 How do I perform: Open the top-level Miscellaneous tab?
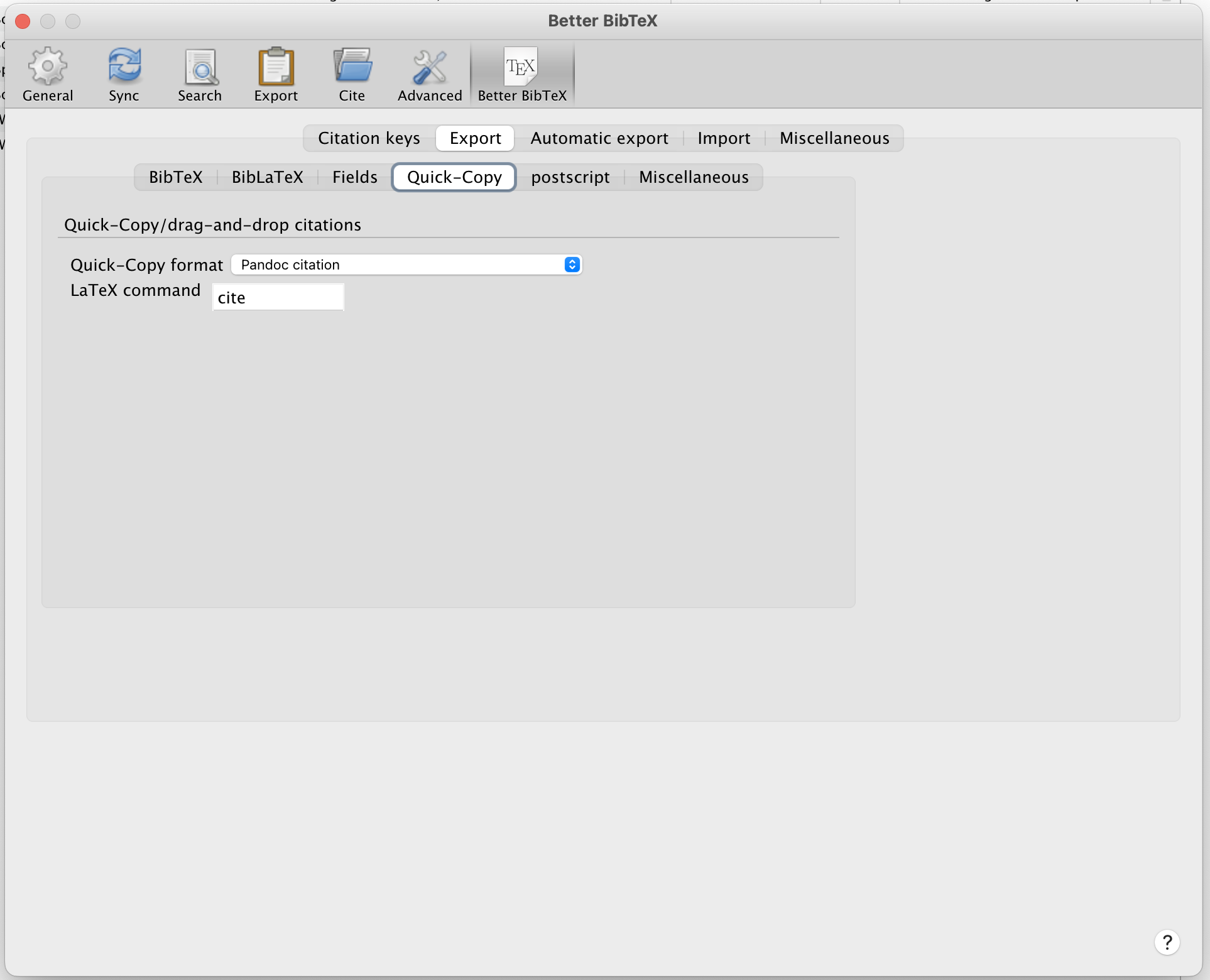click(x=834, y=138)
